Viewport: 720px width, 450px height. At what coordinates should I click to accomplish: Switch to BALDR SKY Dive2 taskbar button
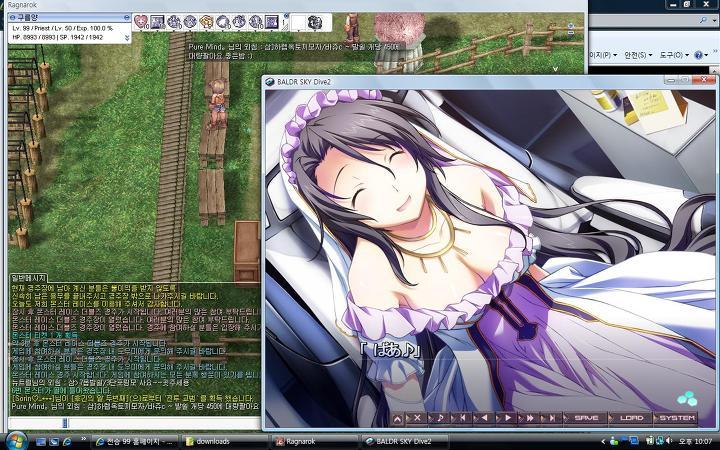[x=404, y=442]
